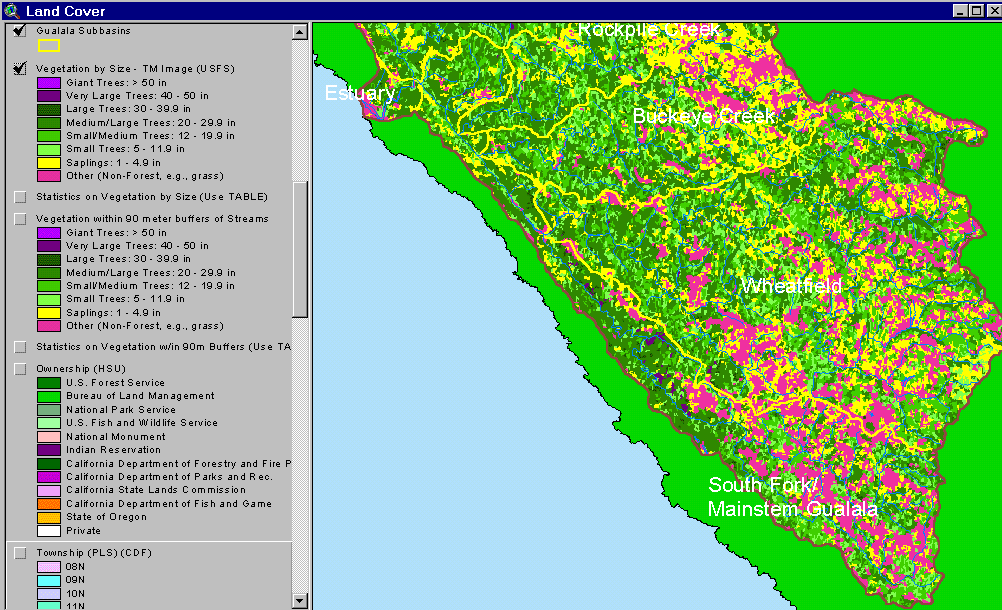Click the National Monument pink swatch
The height and width of the screenshot is (610, 1002).
pyautogui.click(x=49, y=437)
